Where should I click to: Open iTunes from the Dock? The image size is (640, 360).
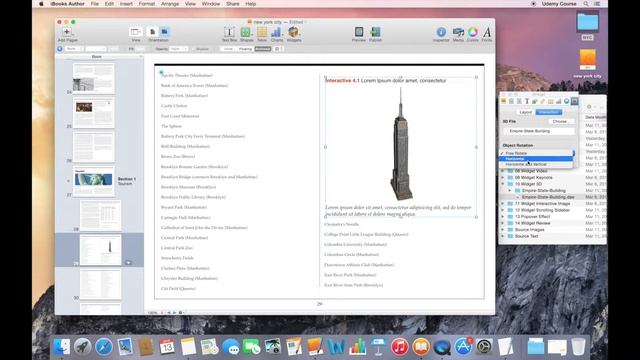click(400, 347)
